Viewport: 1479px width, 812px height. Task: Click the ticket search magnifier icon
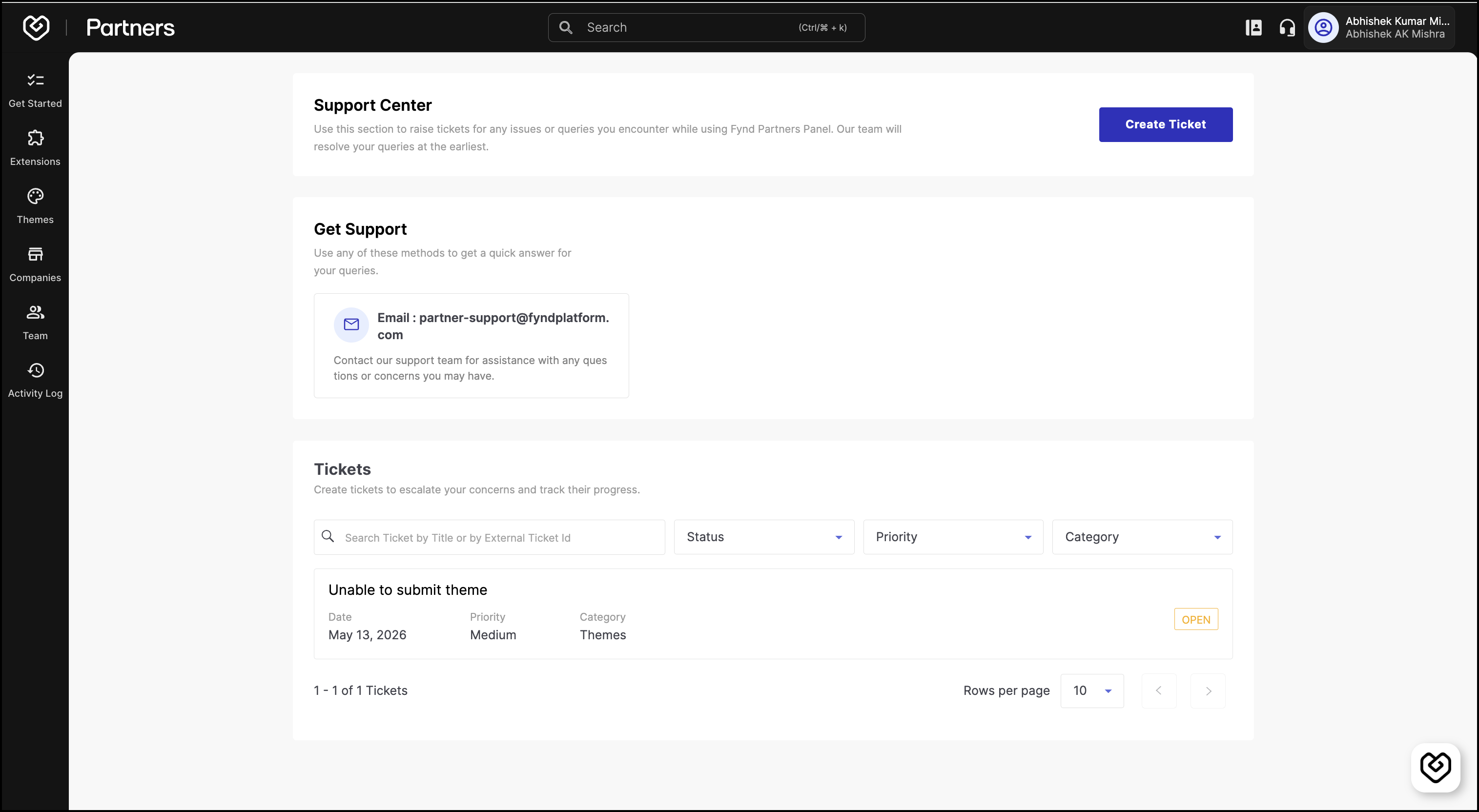coord(328,536)
